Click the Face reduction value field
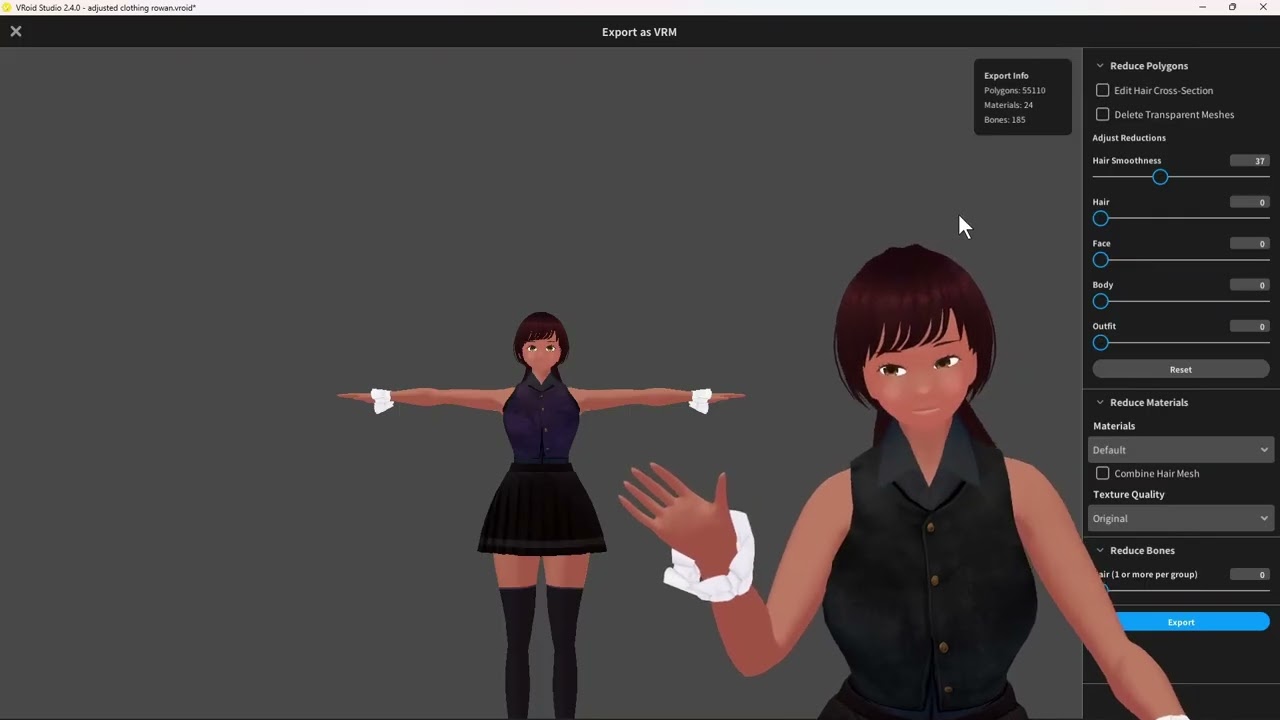Screen dimensions: 1280x720 (x=1250, y=243)
